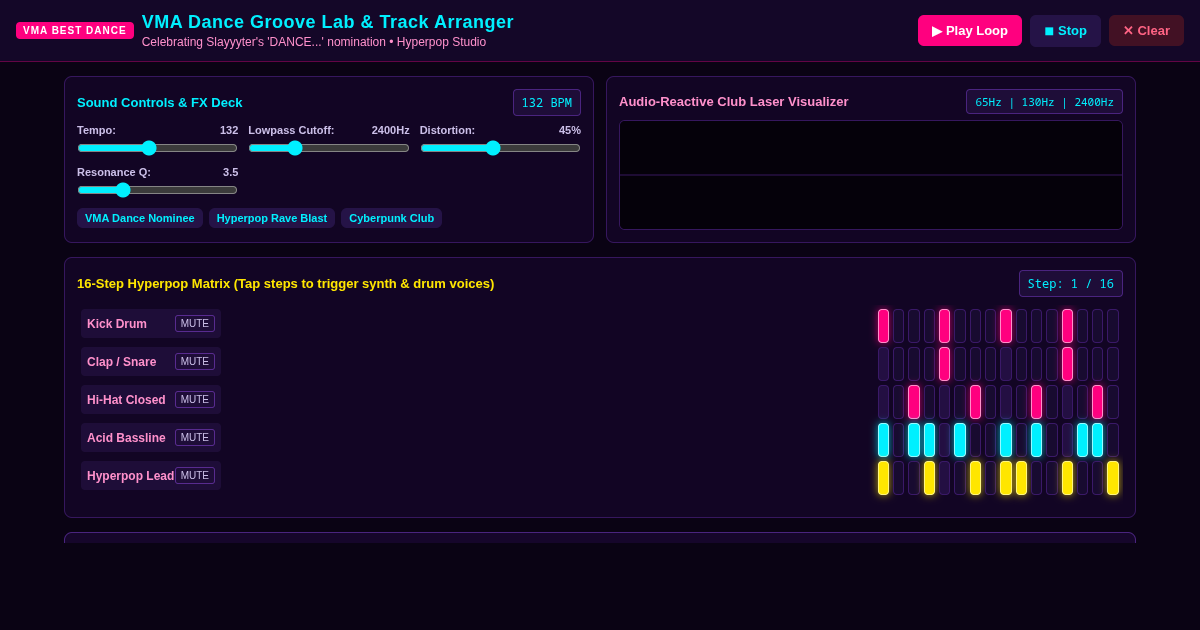
Task: Clear the pattern with the Clear button
Action: click(1146, 30)
